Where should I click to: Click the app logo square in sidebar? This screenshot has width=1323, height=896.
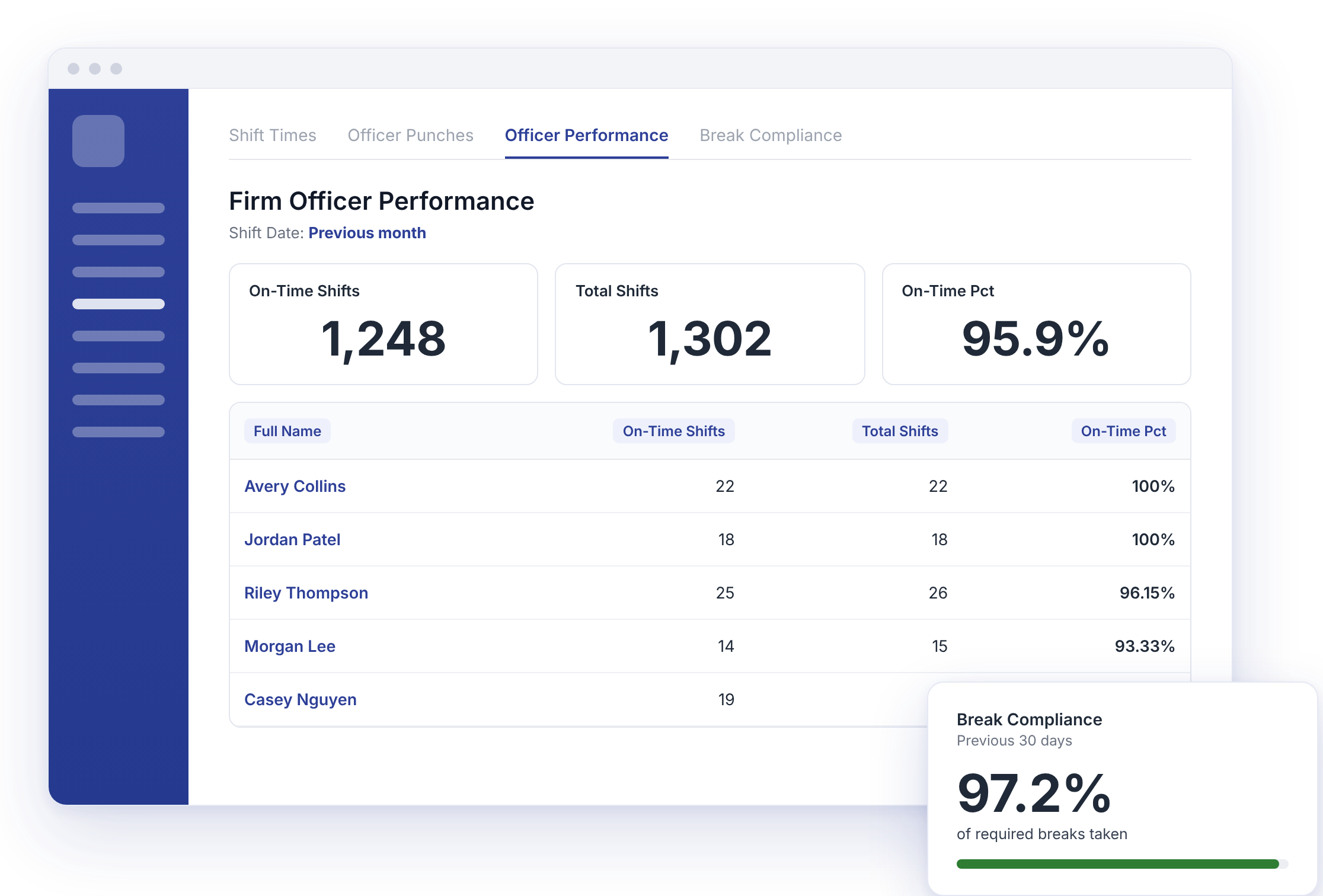(x=98, y=141)
